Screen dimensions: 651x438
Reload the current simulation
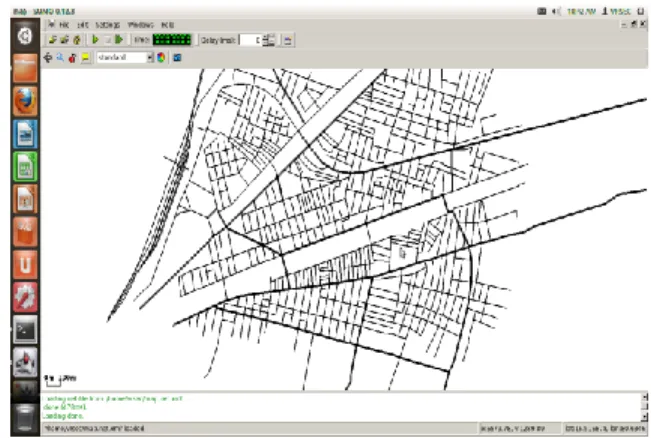(x=77, y=40)
